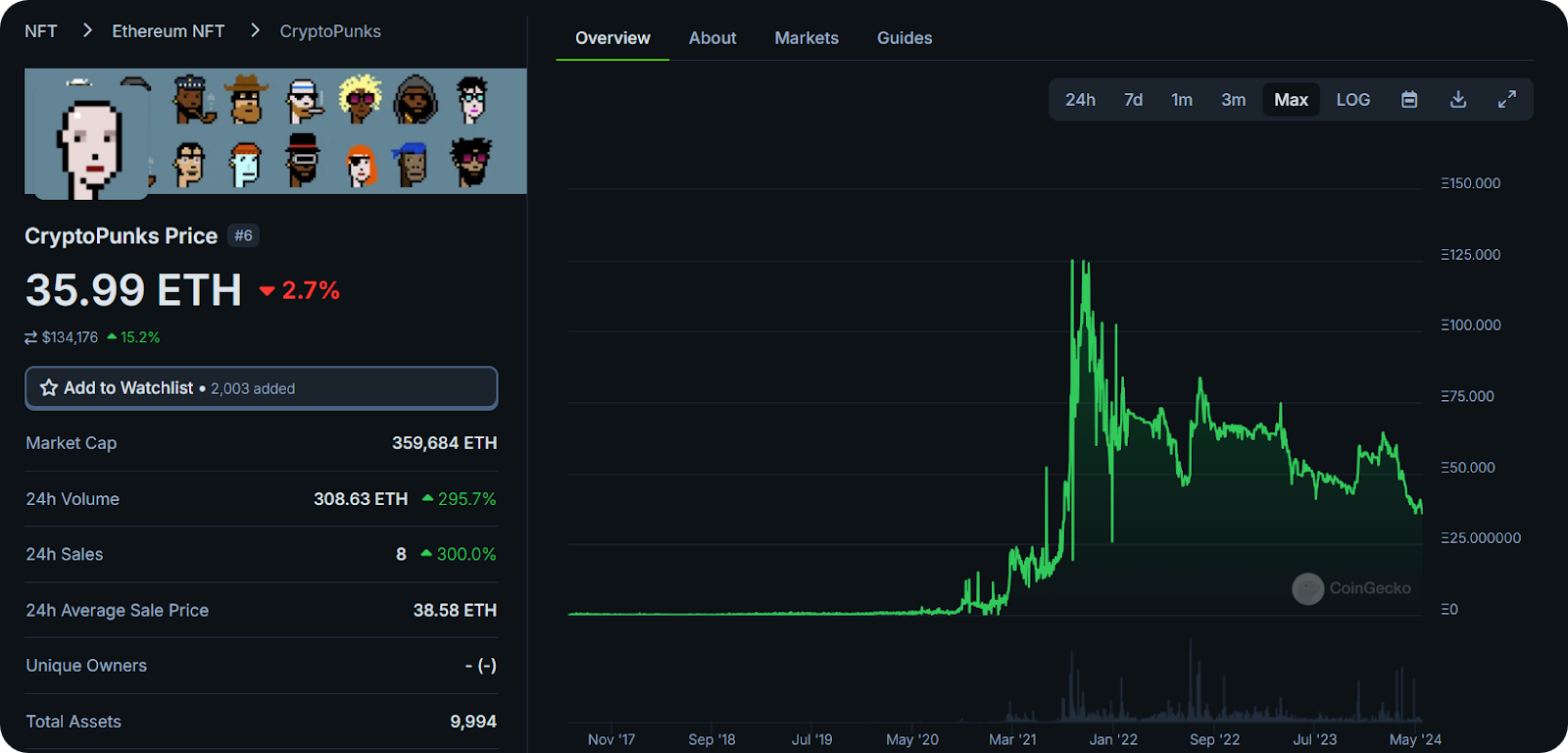
Task: Open the Guides tab
Action: click(905, 38)
